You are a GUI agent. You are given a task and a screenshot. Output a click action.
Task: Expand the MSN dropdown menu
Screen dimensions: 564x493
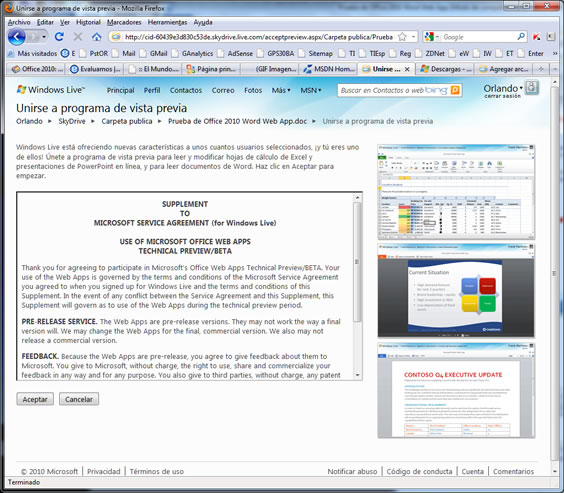point(311,90)
